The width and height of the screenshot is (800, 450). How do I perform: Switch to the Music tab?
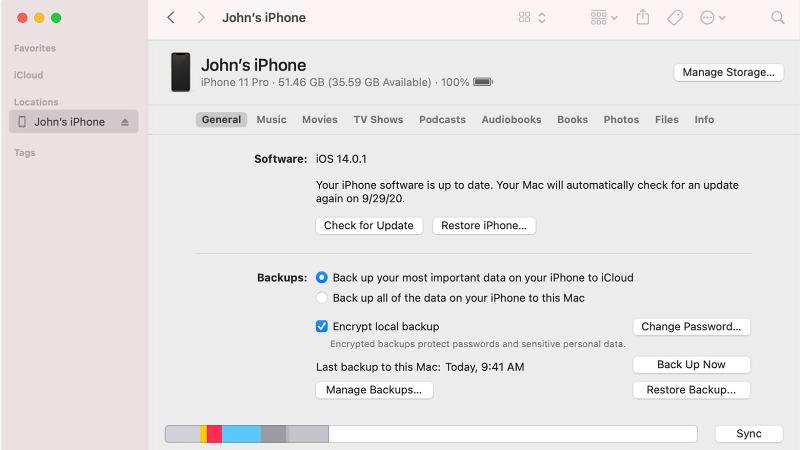tap(271, 119)
